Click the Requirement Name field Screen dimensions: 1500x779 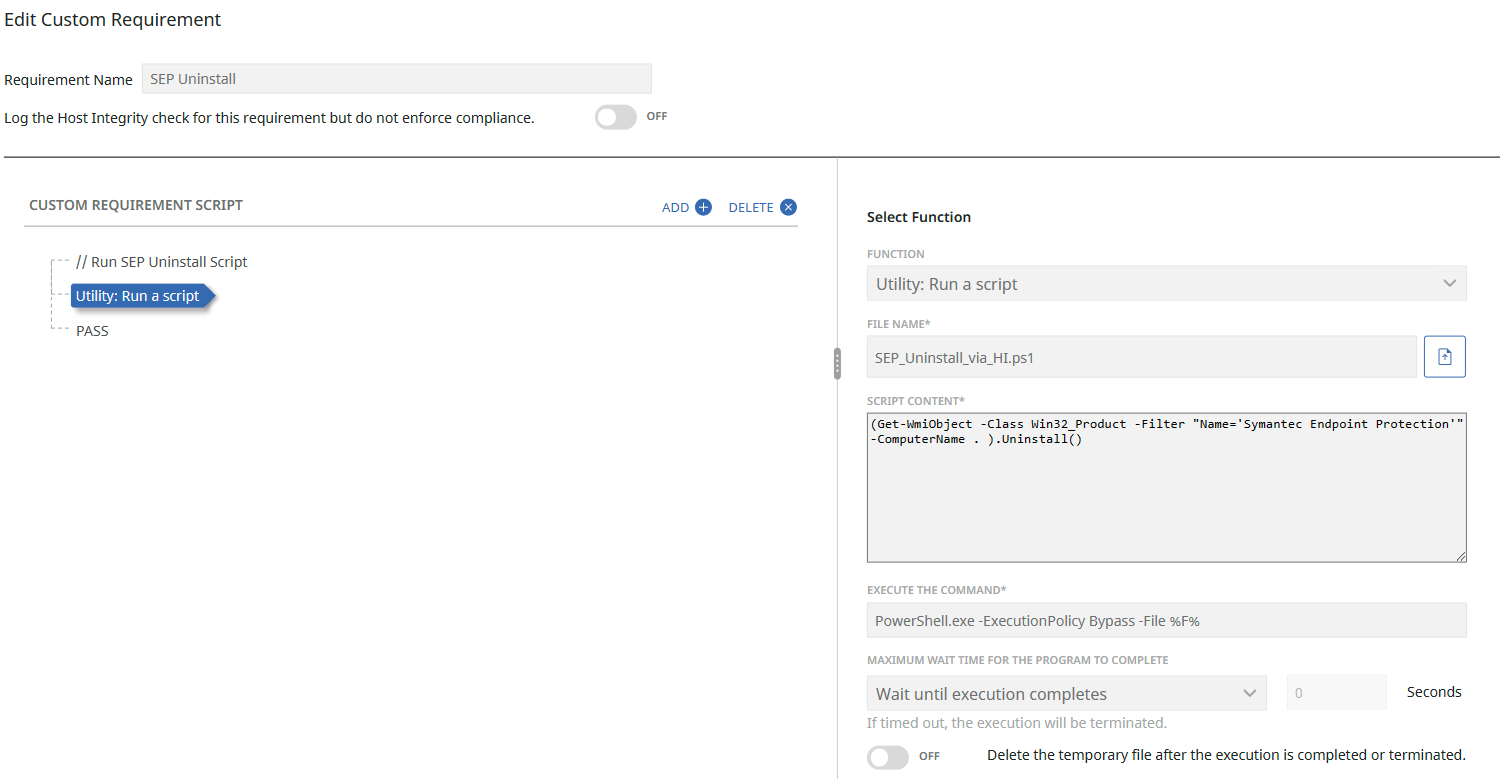(x=396, y=79)
